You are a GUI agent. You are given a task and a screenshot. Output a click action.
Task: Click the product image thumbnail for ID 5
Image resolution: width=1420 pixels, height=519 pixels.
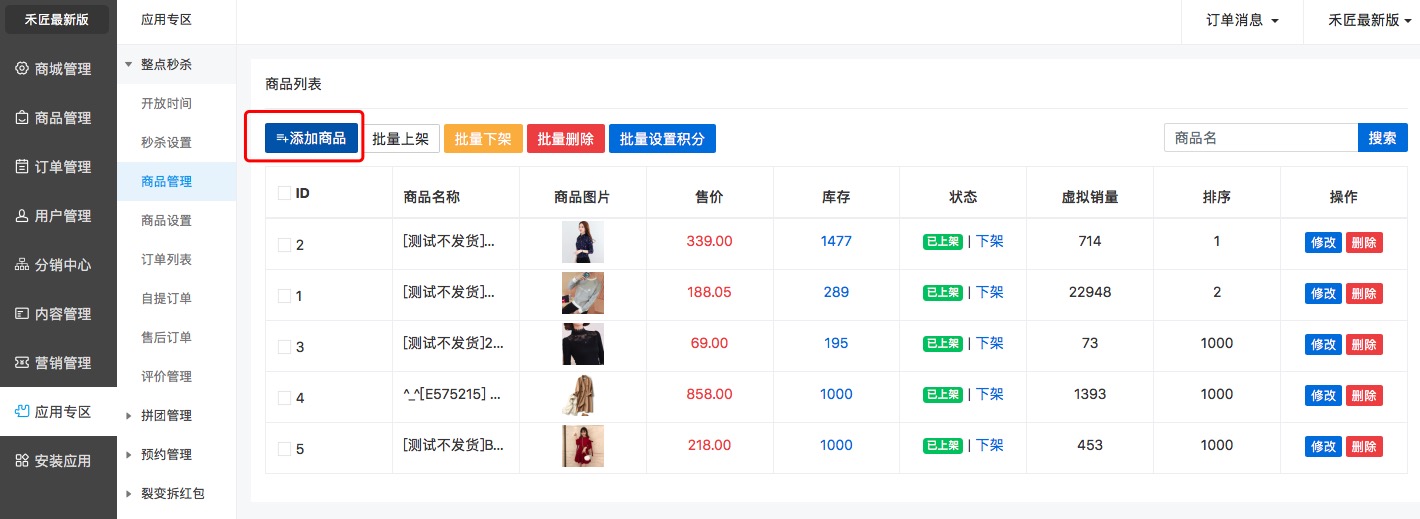coord(582,446)
